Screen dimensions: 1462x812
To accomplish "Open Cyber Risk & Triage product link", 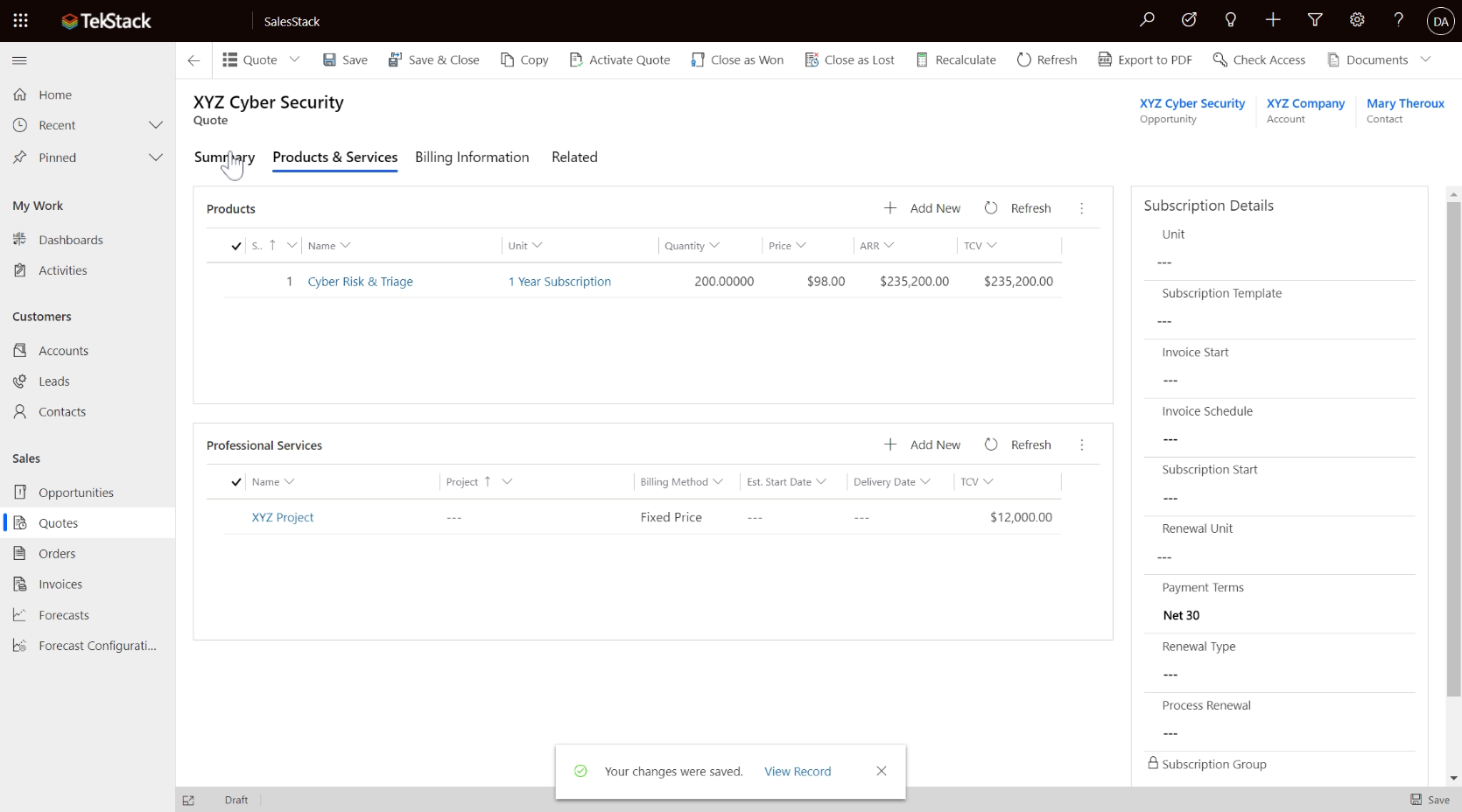I will 360,282.
